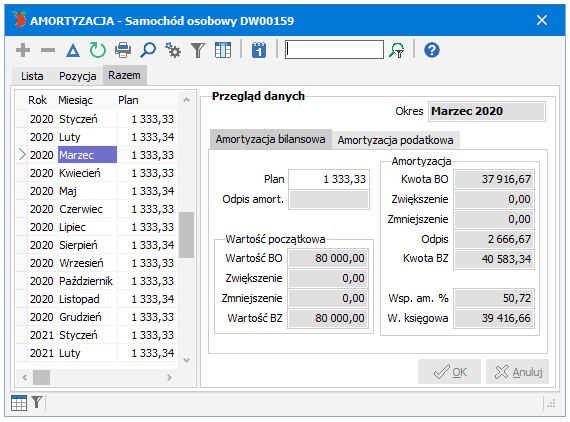The image size is (570, 422).
Task: Click the list's vertical scrollbar down arrow
Action: click(x=186, y=360)
